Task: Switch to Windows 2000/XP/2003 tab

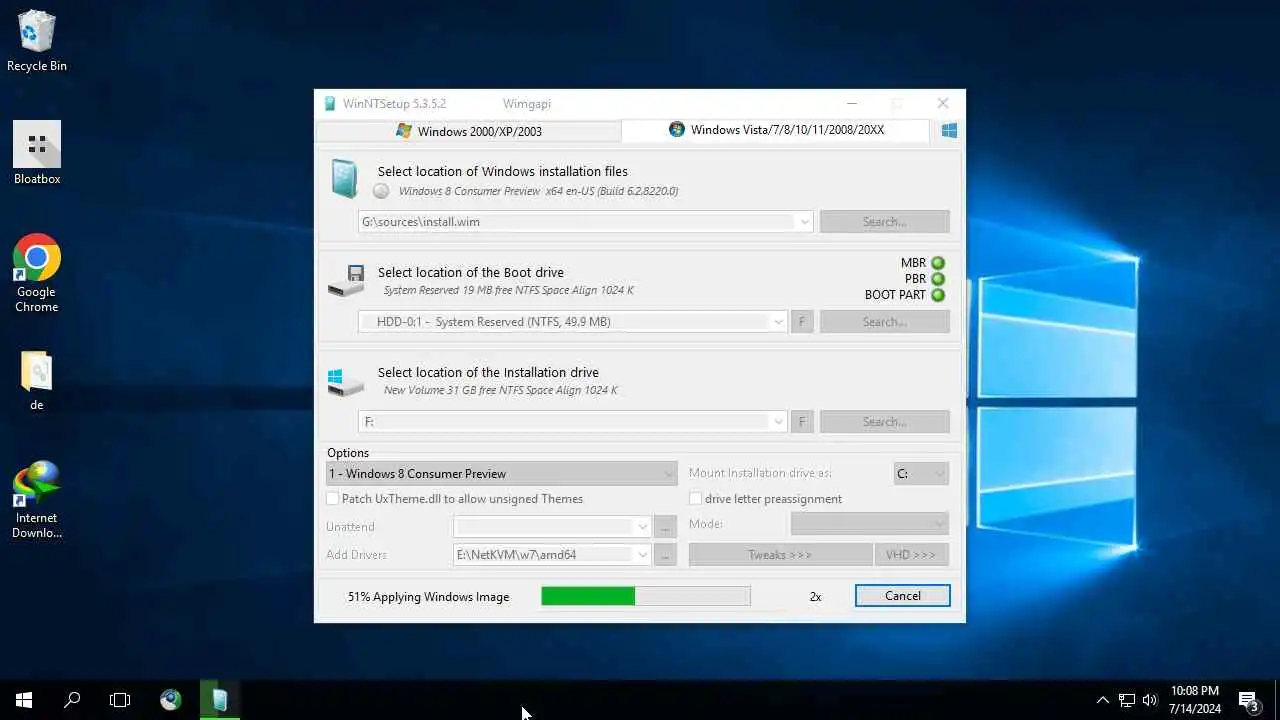Action: pos(469,131)
